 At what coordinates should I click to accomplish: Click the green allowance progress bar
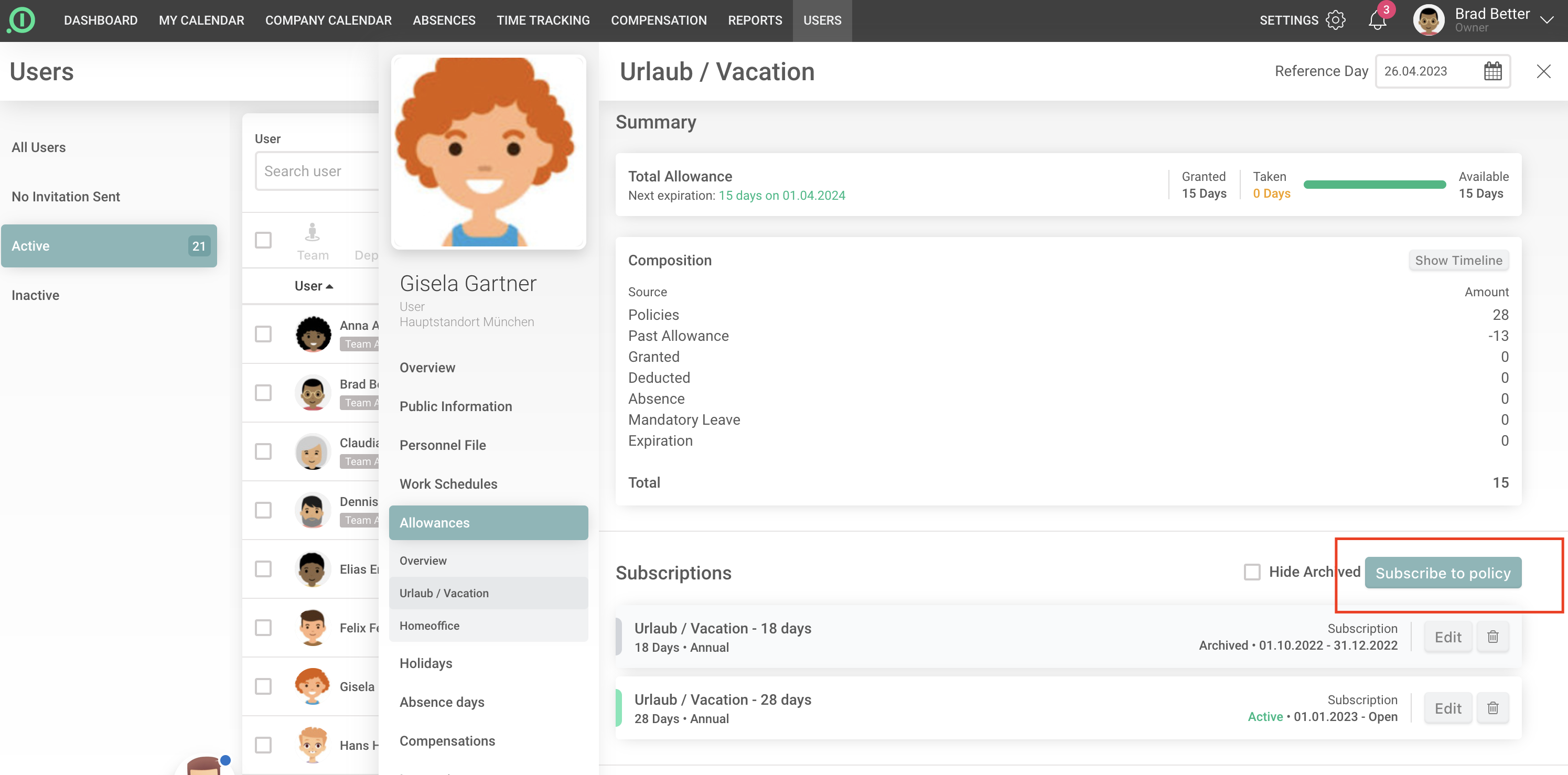coord(1374,185)
